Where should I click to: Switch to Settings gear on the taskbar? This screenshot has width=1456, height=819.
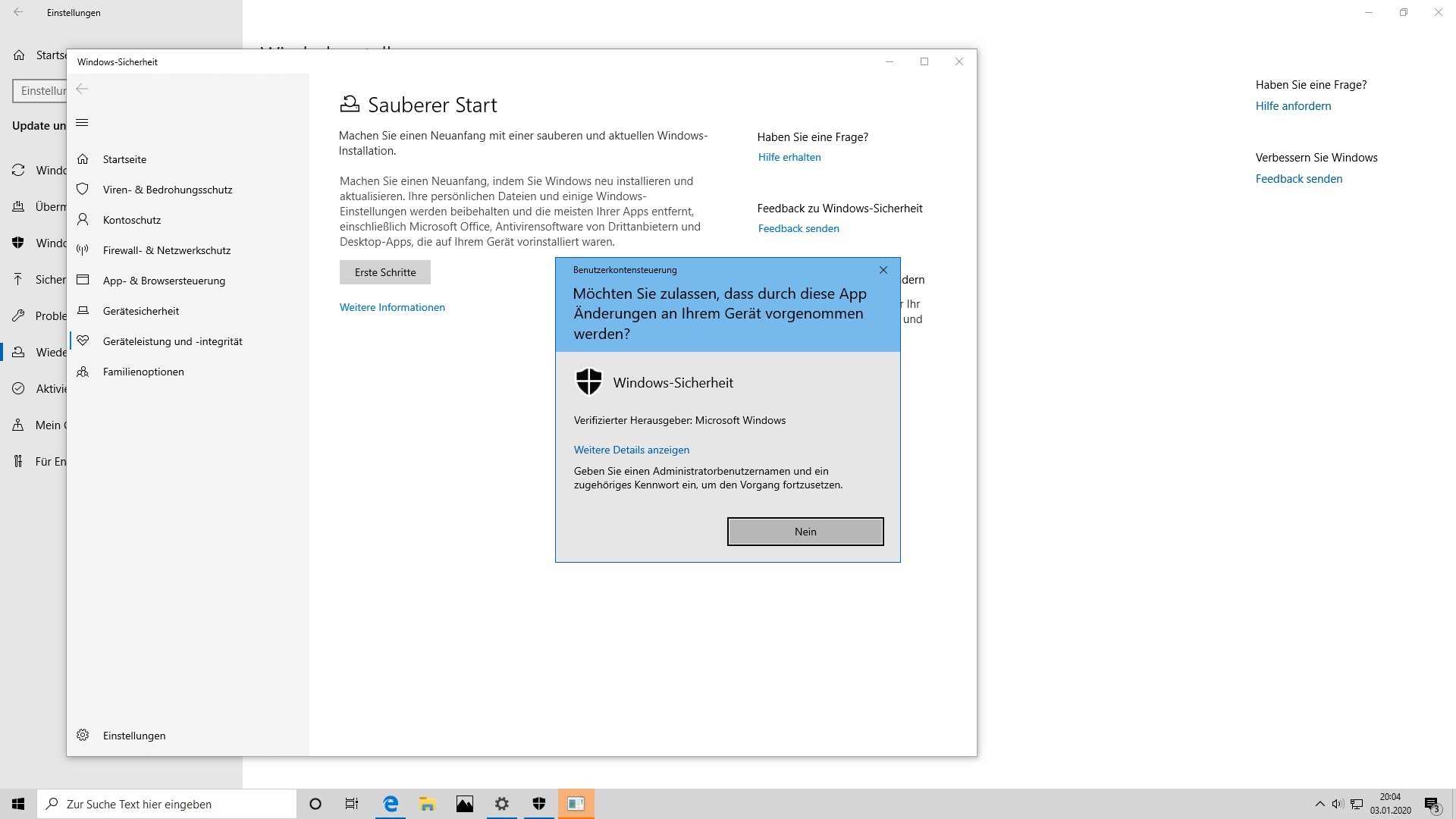(501, 804)
